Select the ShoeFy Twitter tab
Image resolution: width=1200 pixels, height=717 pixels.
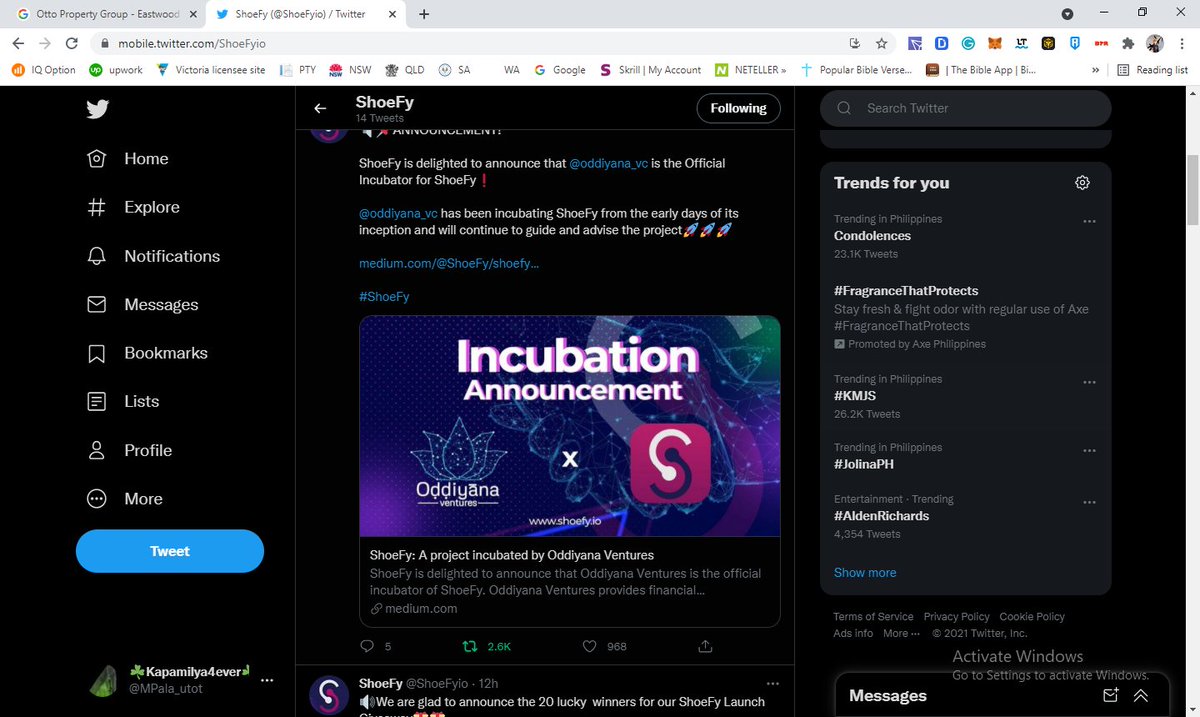300,14
